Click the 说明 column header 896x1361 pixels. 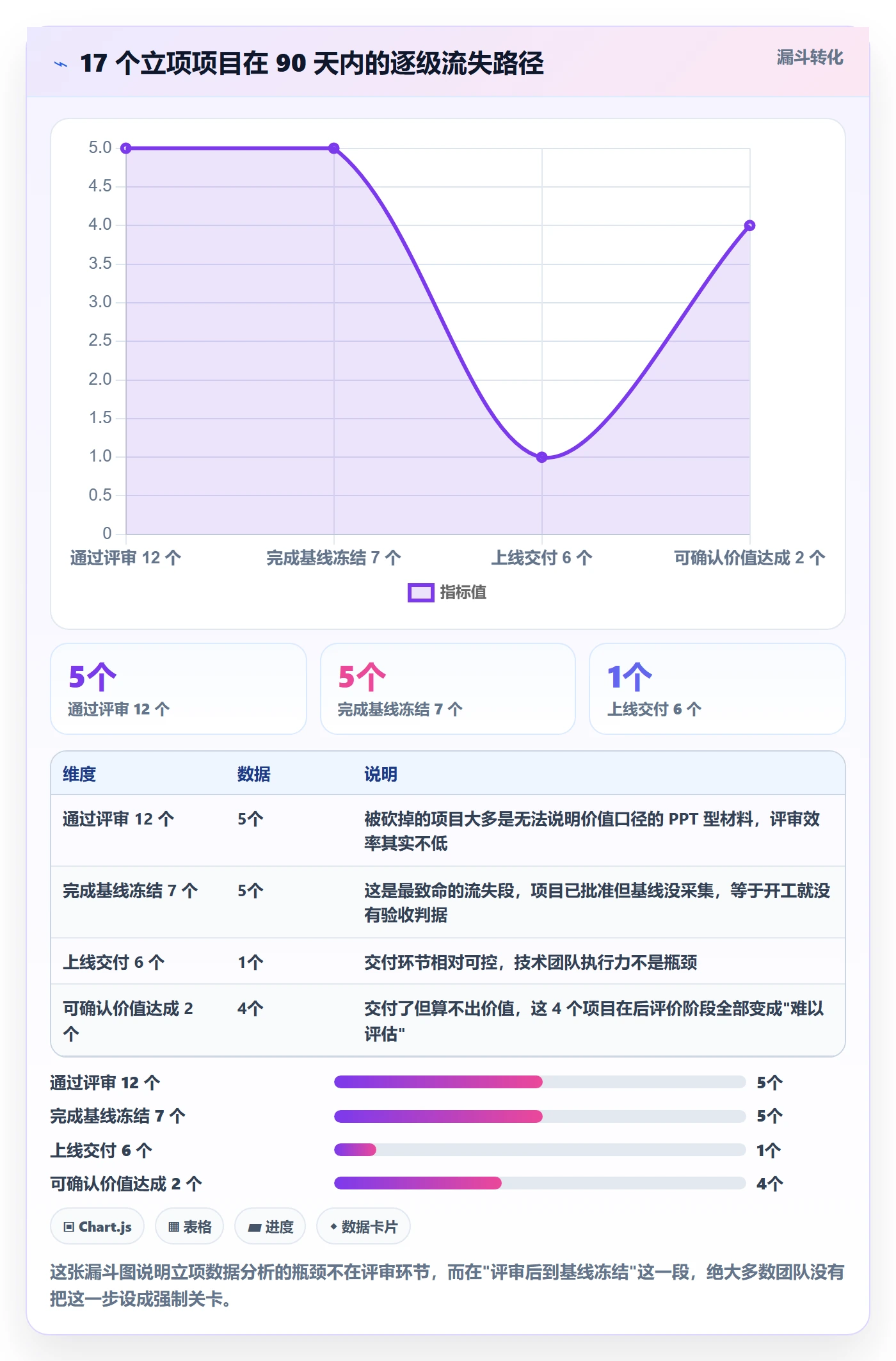click(381, 774)
